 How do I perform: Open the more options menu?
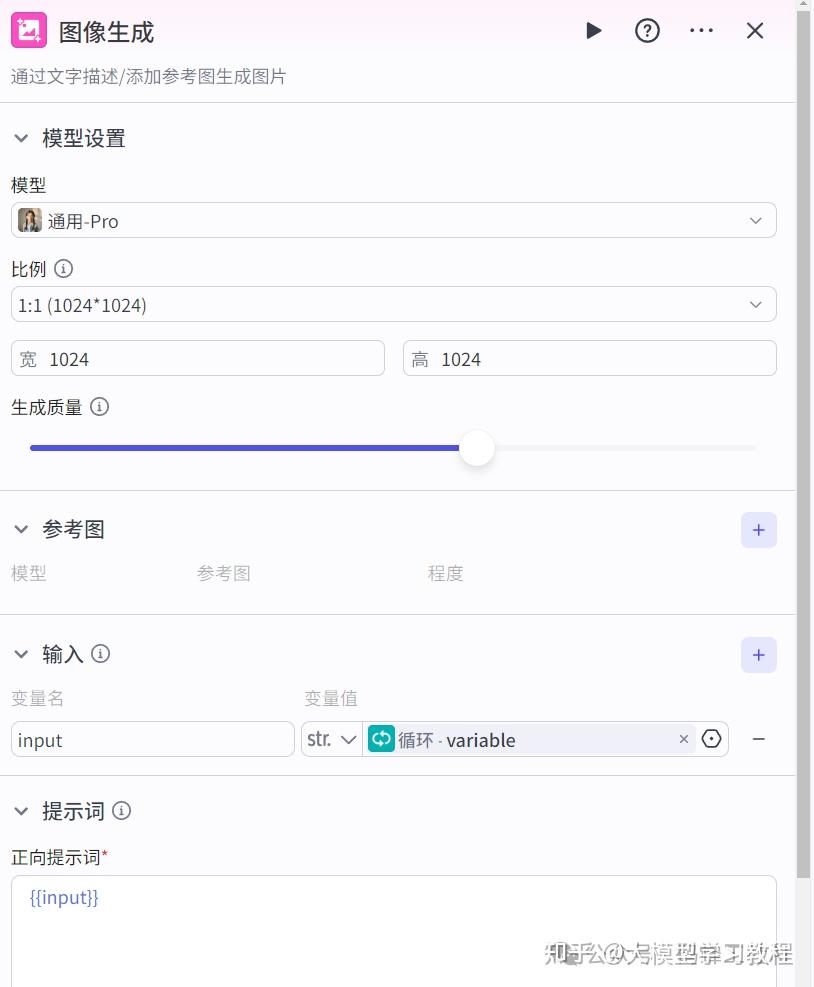[701, 30]
